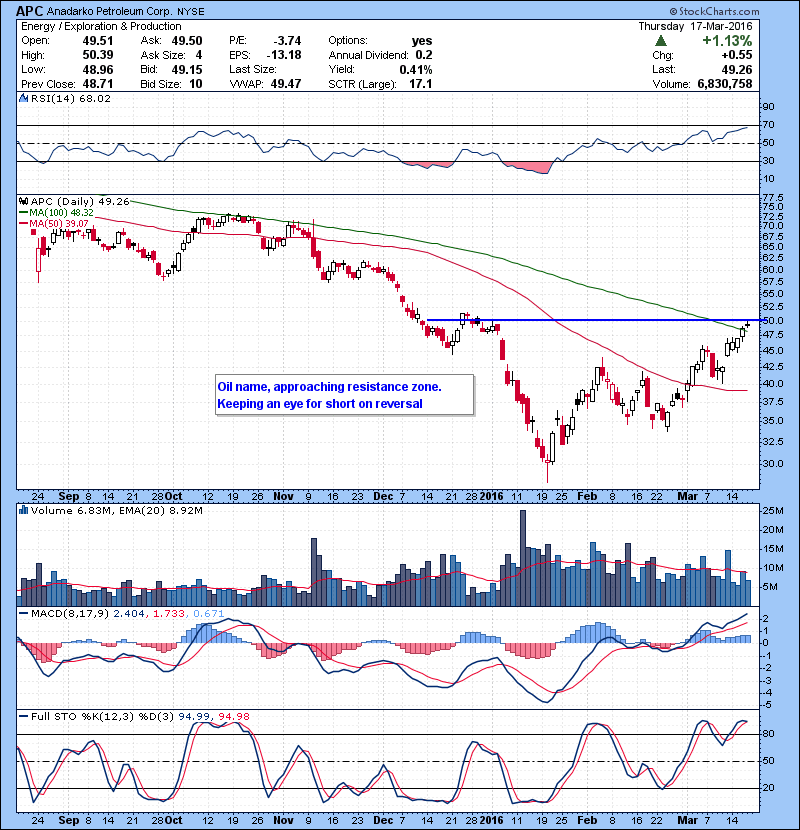Click the Annual Dividend value 0.2
The height and width of the screenshot is (830, 800).
[x=424, y=55]
